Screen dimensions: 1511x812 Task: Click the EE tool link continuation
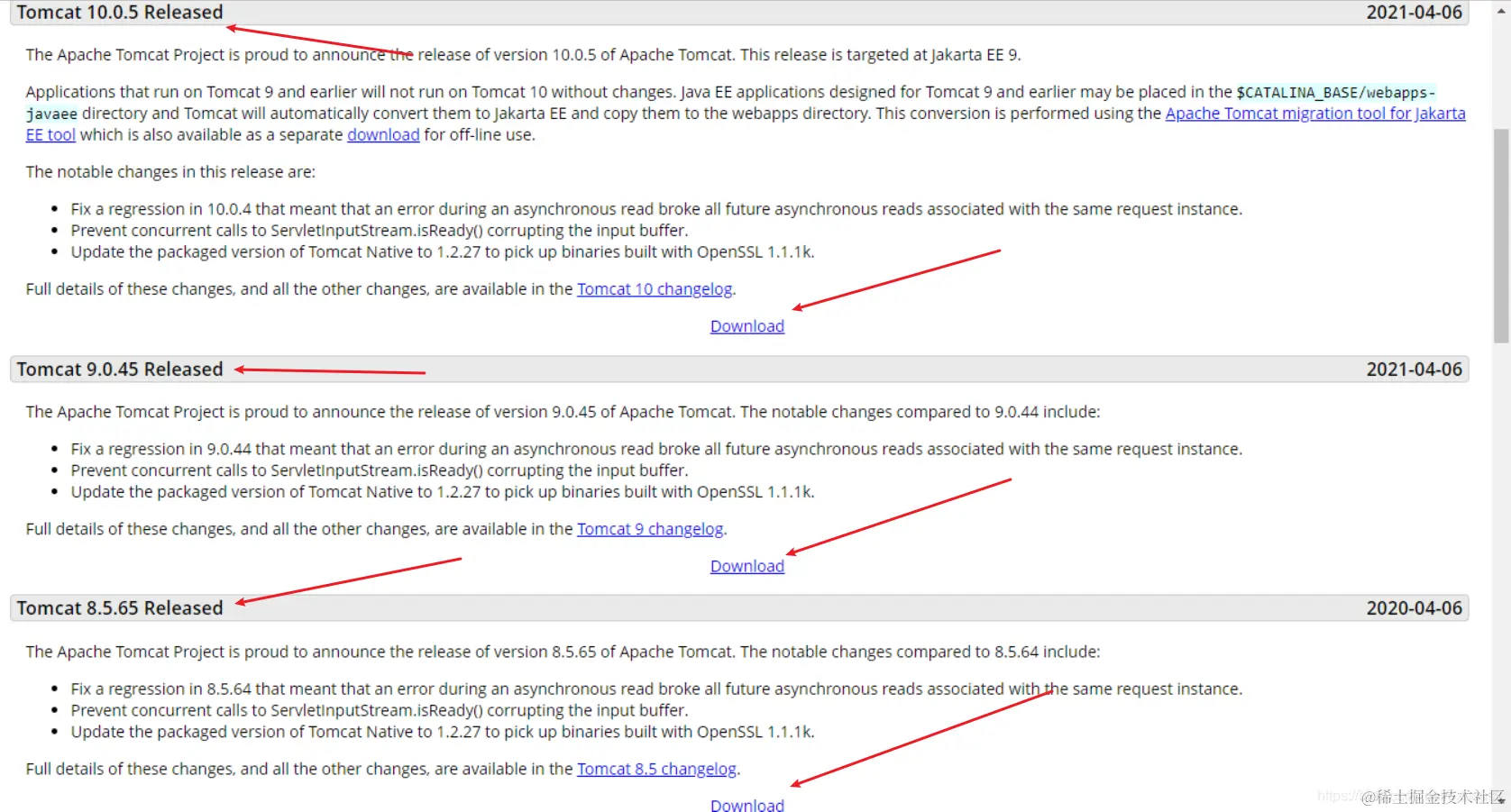(50, 135)
